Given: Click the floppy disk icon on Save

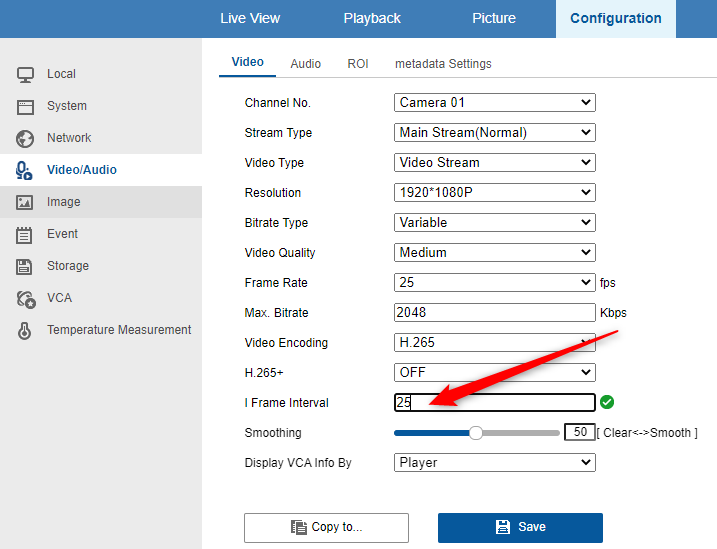Looking at the screenshot, I should click(x=503, y=527).
